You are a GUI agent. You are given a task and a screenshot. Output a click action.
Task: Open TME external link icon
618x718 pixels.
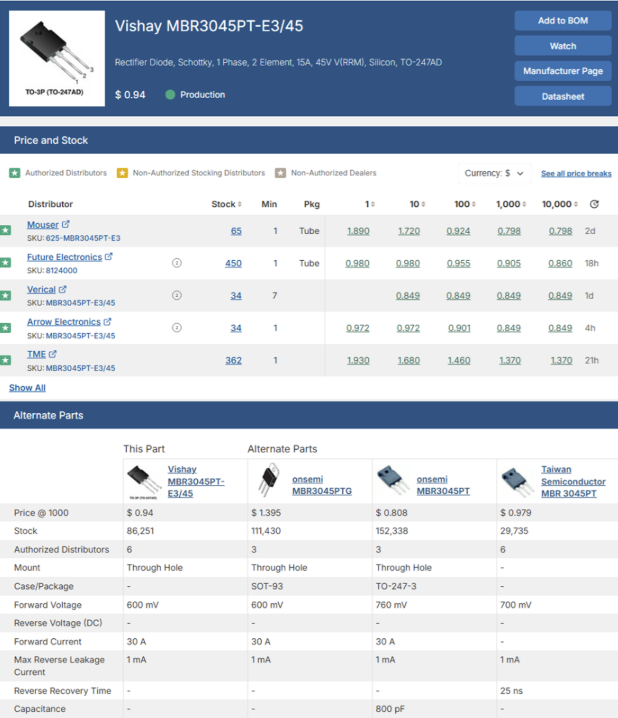pos(53,354)
